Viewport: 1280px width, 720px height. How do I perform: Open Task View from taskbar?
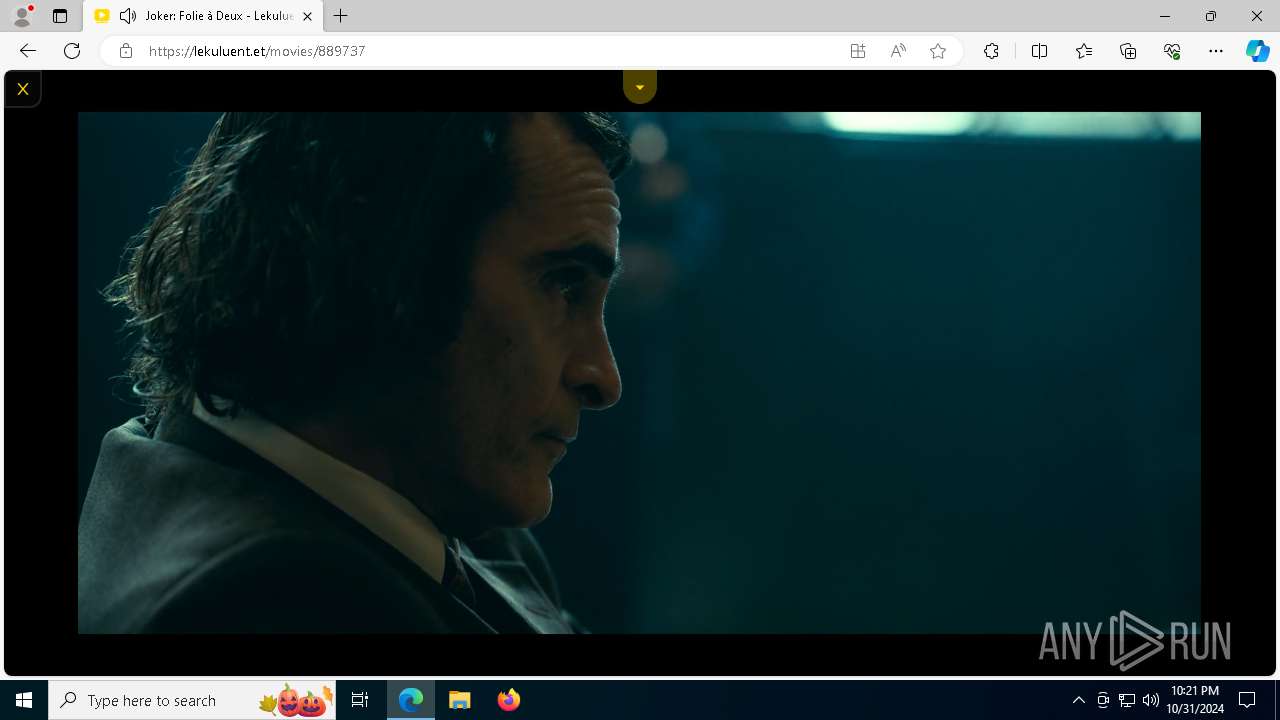pos(360,700)
